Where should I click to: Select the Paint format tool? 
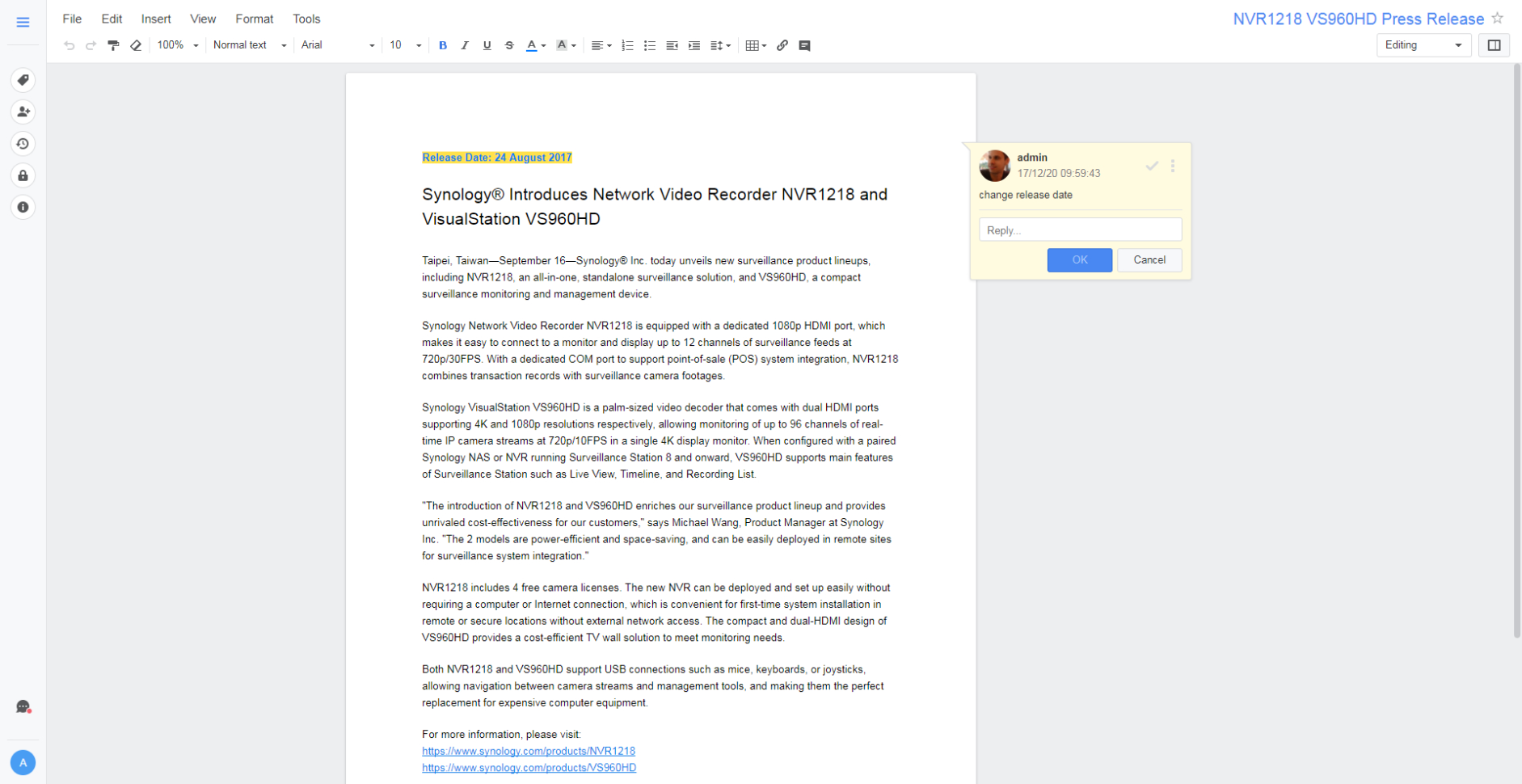point(113,45)
